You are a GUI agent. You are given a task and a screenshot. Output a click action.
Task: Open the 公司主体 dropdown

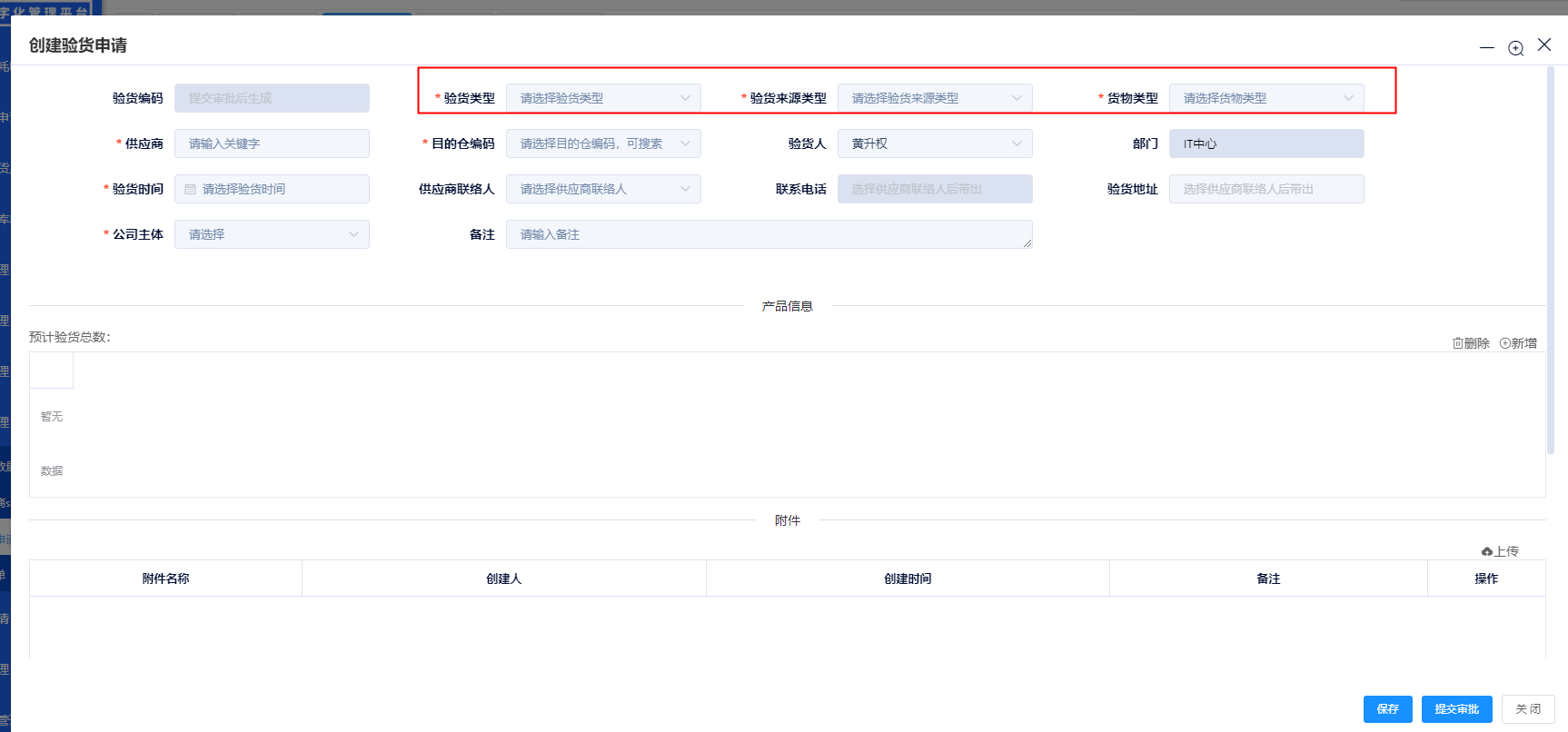(x=353, y=234)
